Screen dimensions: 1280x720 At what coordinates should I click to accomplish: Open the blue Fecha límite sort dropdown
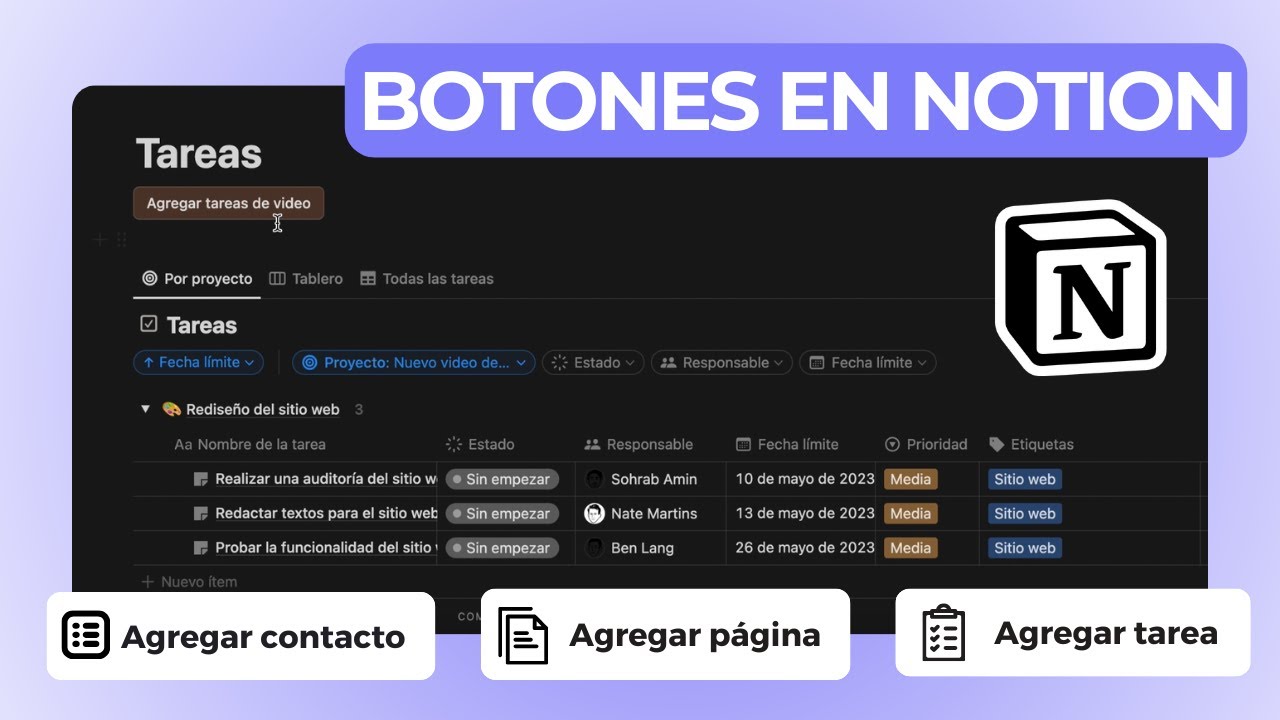coord(198,363)
